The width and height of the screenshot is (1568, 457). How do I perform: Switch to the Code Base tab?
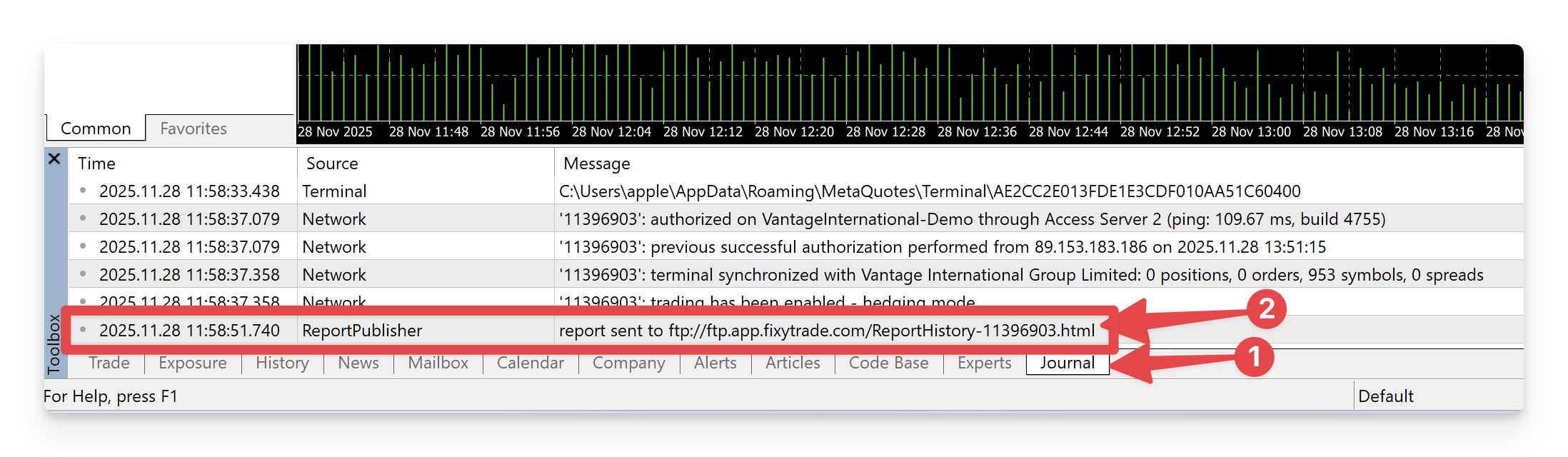coord(888,363)
